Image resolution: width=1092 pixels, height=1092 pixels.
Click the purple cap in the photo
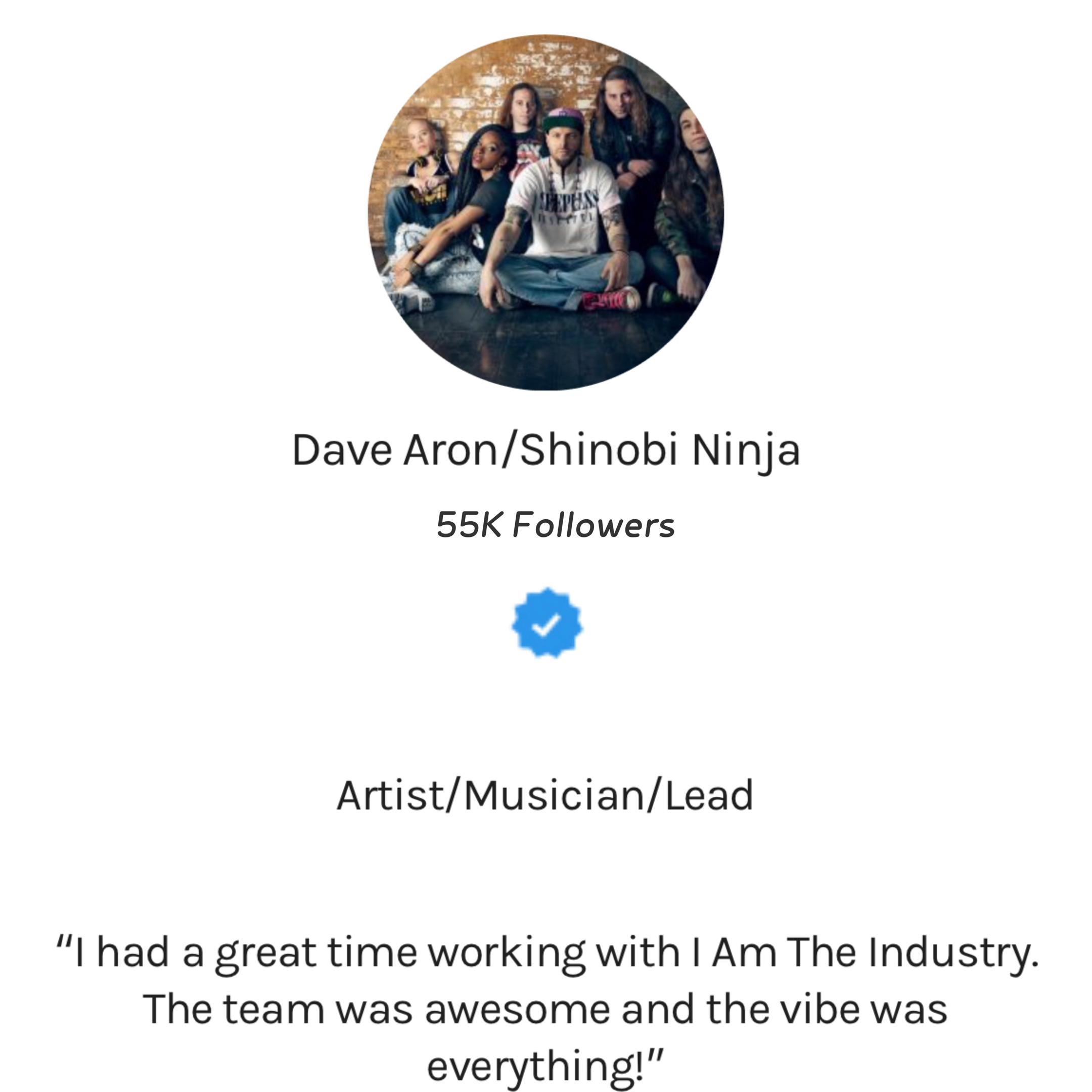point(562,117)
